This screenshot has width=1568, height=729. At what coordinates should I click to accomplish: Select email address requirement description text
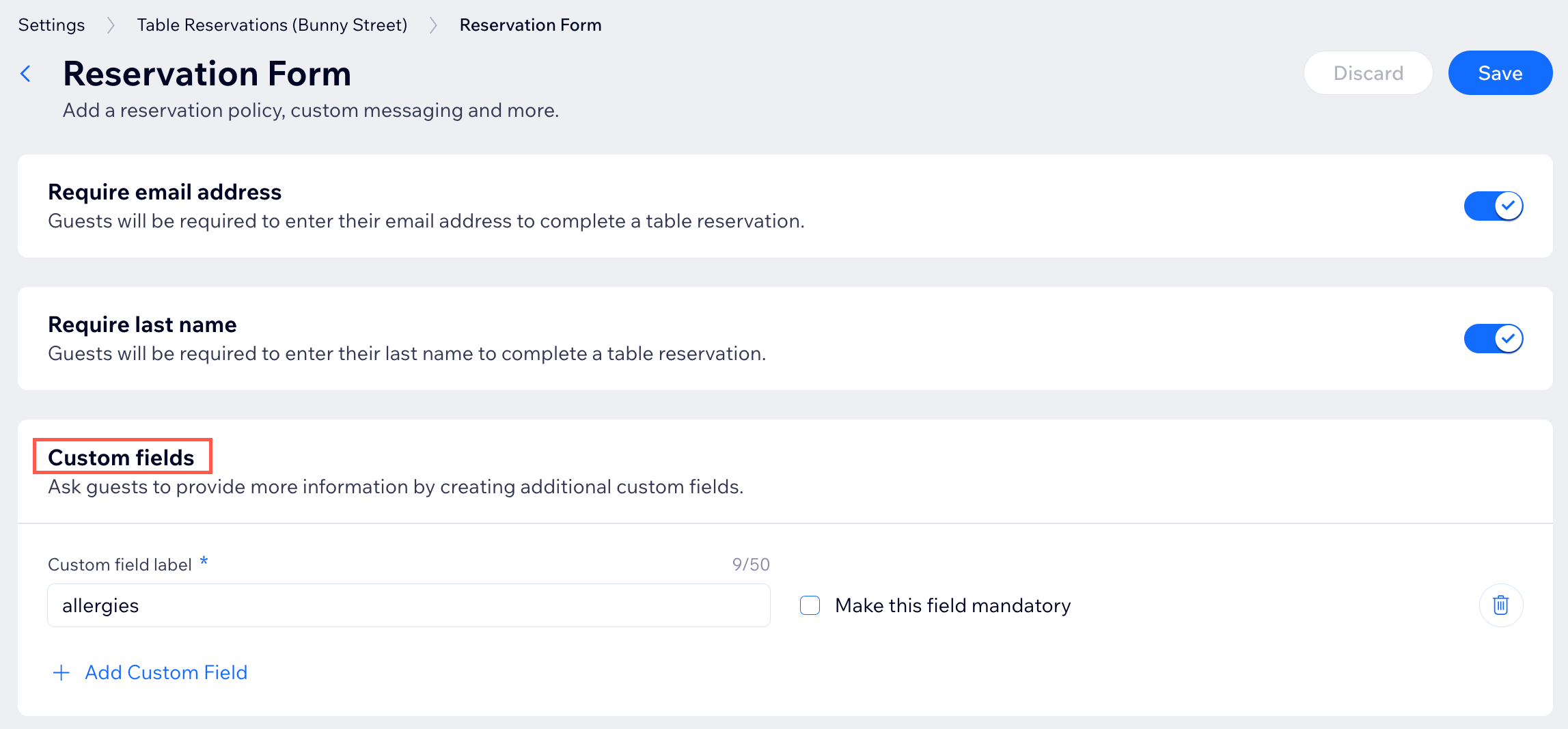(426, 221)
